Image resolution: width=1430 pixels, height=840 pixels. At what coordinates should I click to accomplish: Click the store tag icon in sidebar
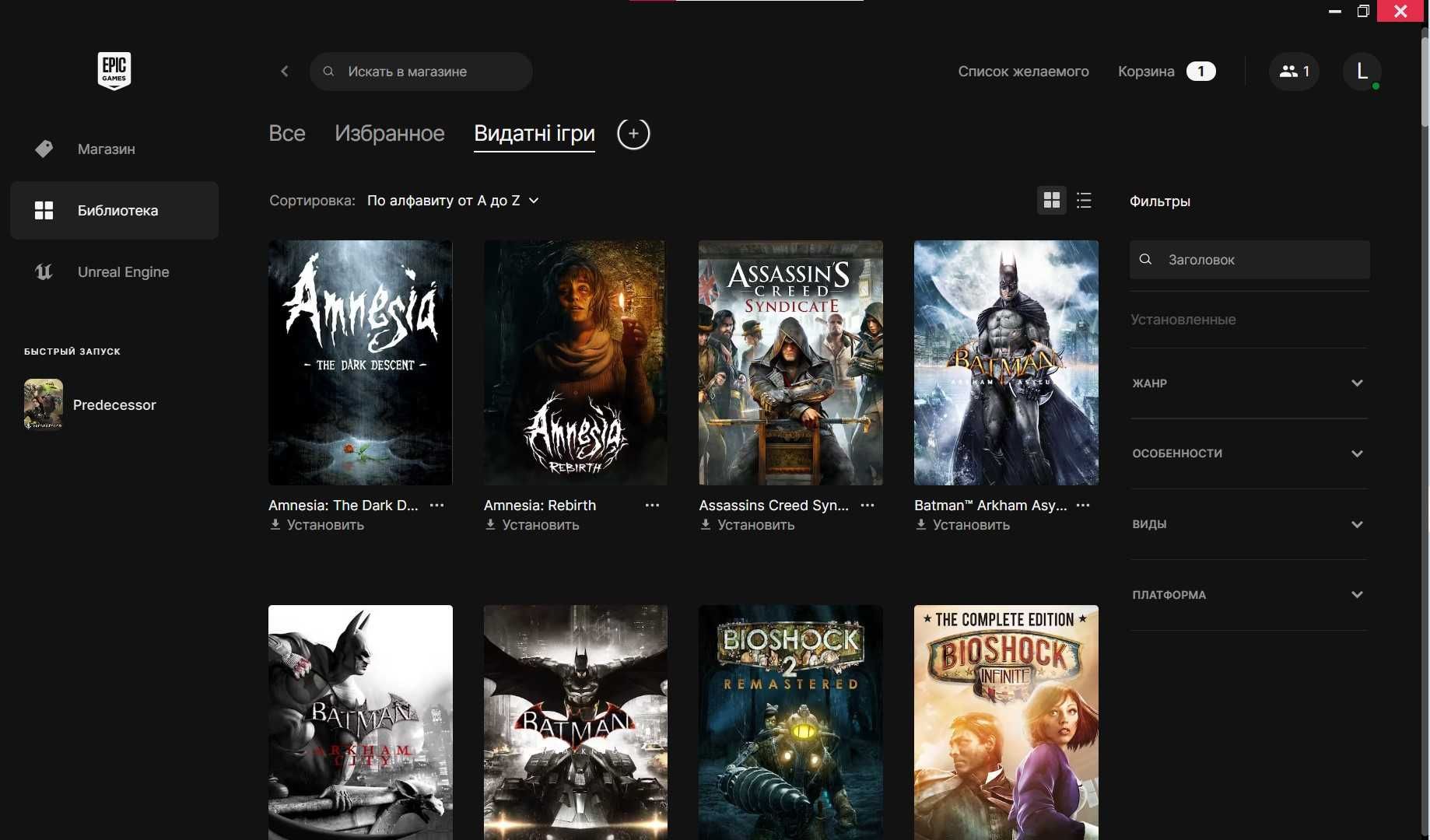coord(44,149)
